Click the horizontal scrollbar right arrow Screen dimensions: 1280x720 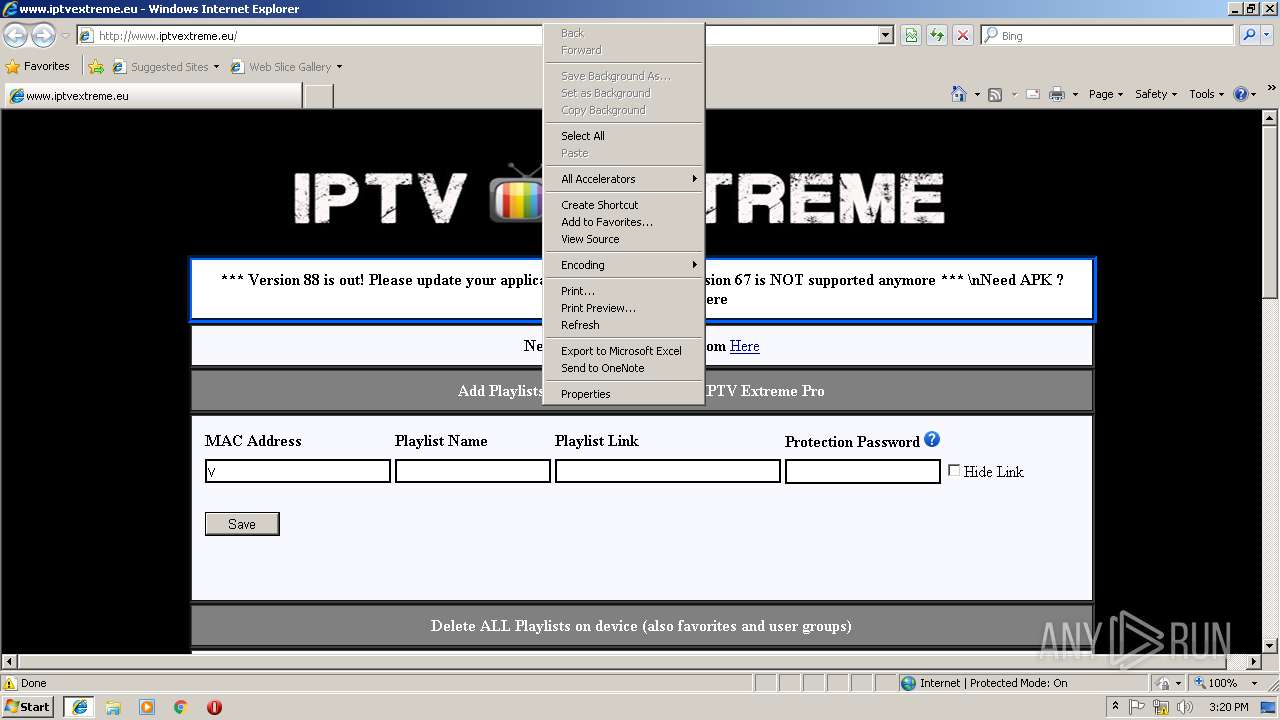(1254, 662)
